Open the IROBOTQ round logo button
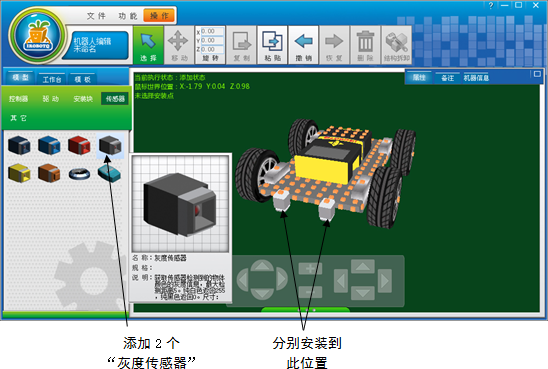 point(37,36)
